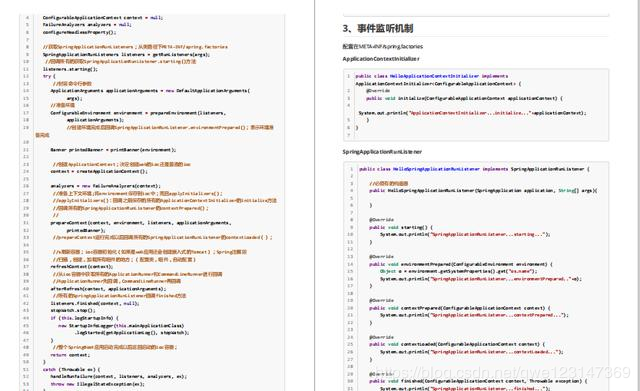Click the heading "3、事件监听机制"
Image resolution: width=640 pixels, height=391 pixels.
coord(378,29)
